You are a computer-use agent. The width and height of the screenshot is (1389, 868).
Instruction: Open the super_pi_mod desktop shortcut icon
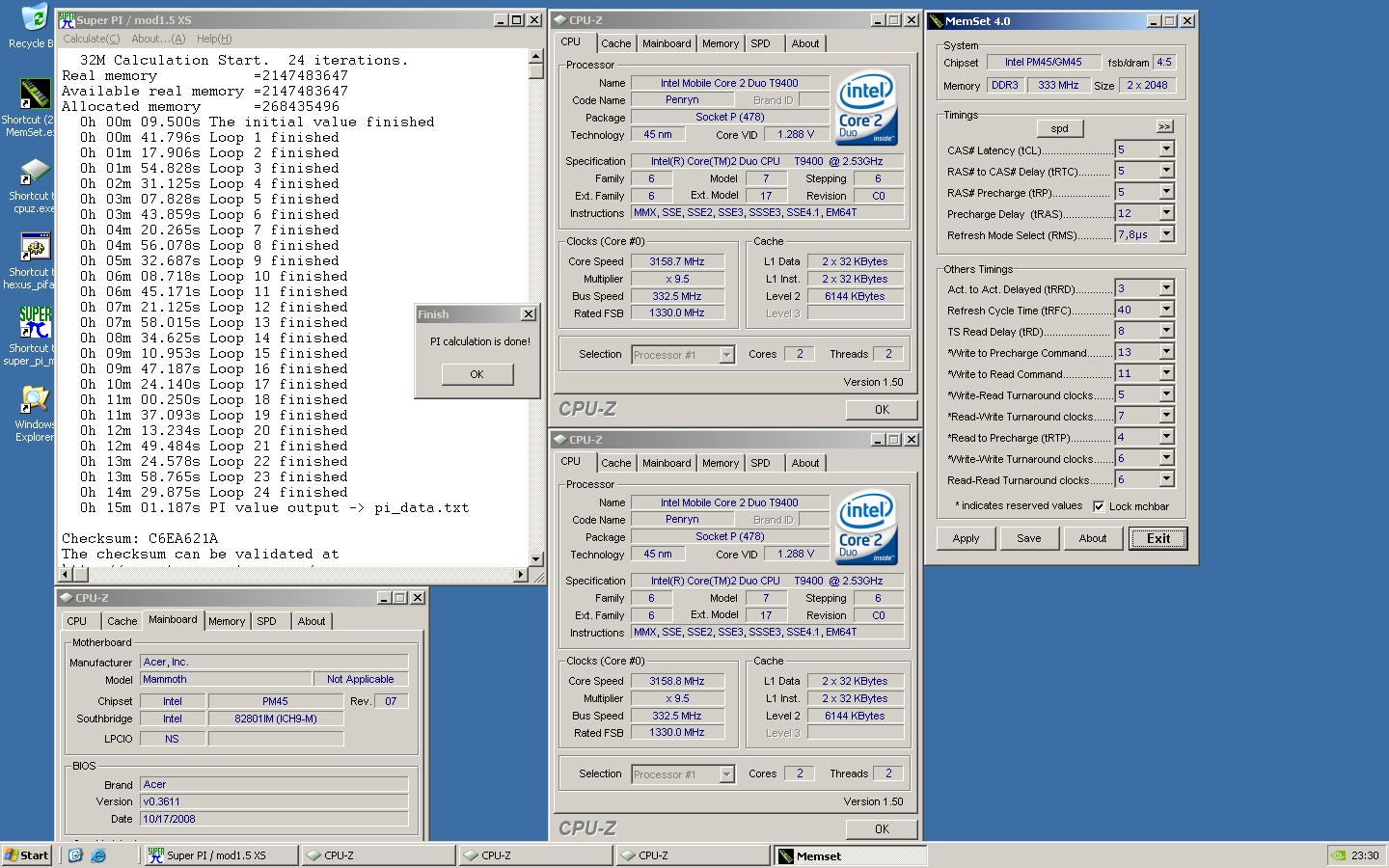tap(35, 323)
